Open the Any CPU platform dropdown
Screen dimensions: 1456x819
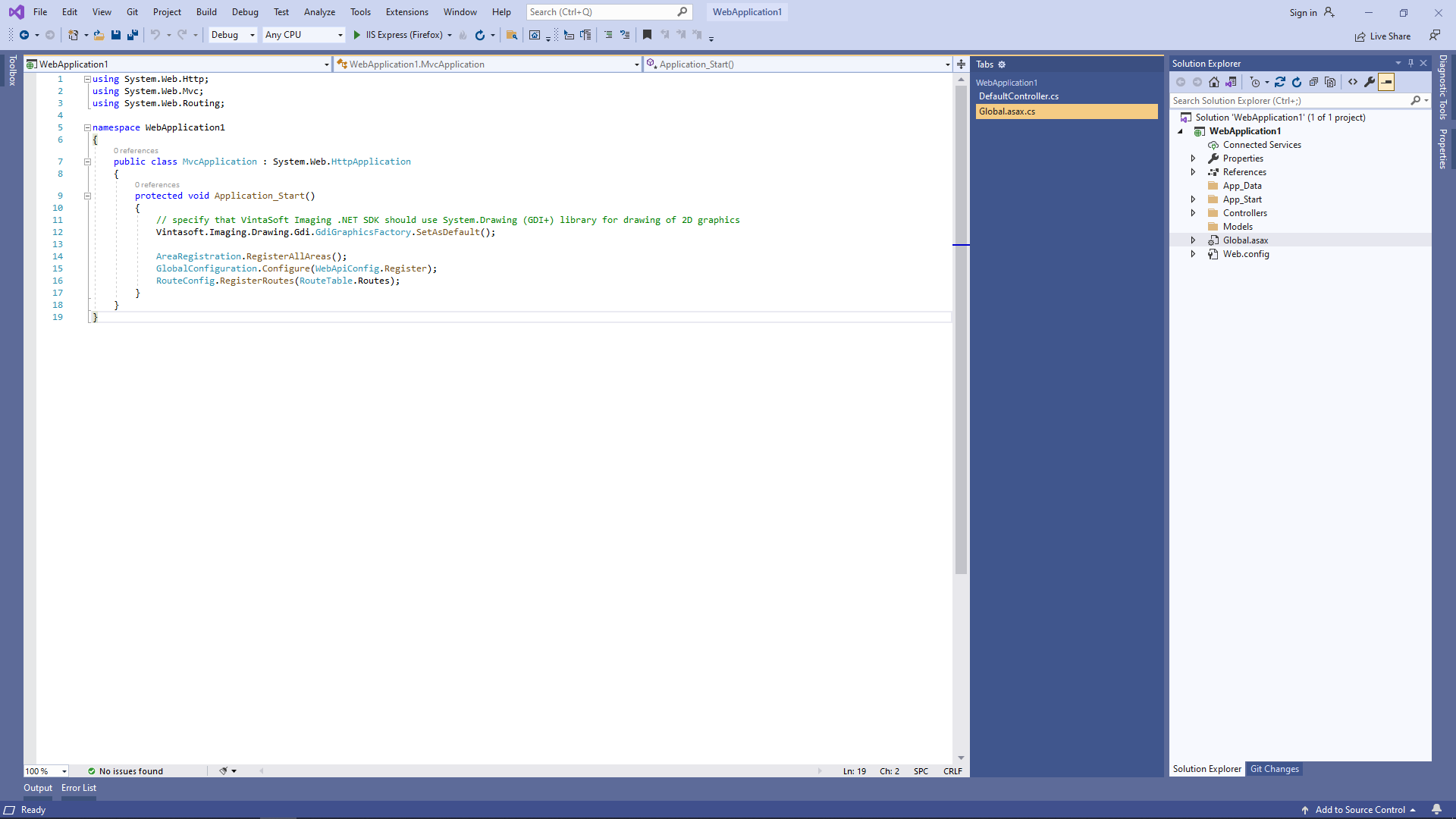click(303, 35)
